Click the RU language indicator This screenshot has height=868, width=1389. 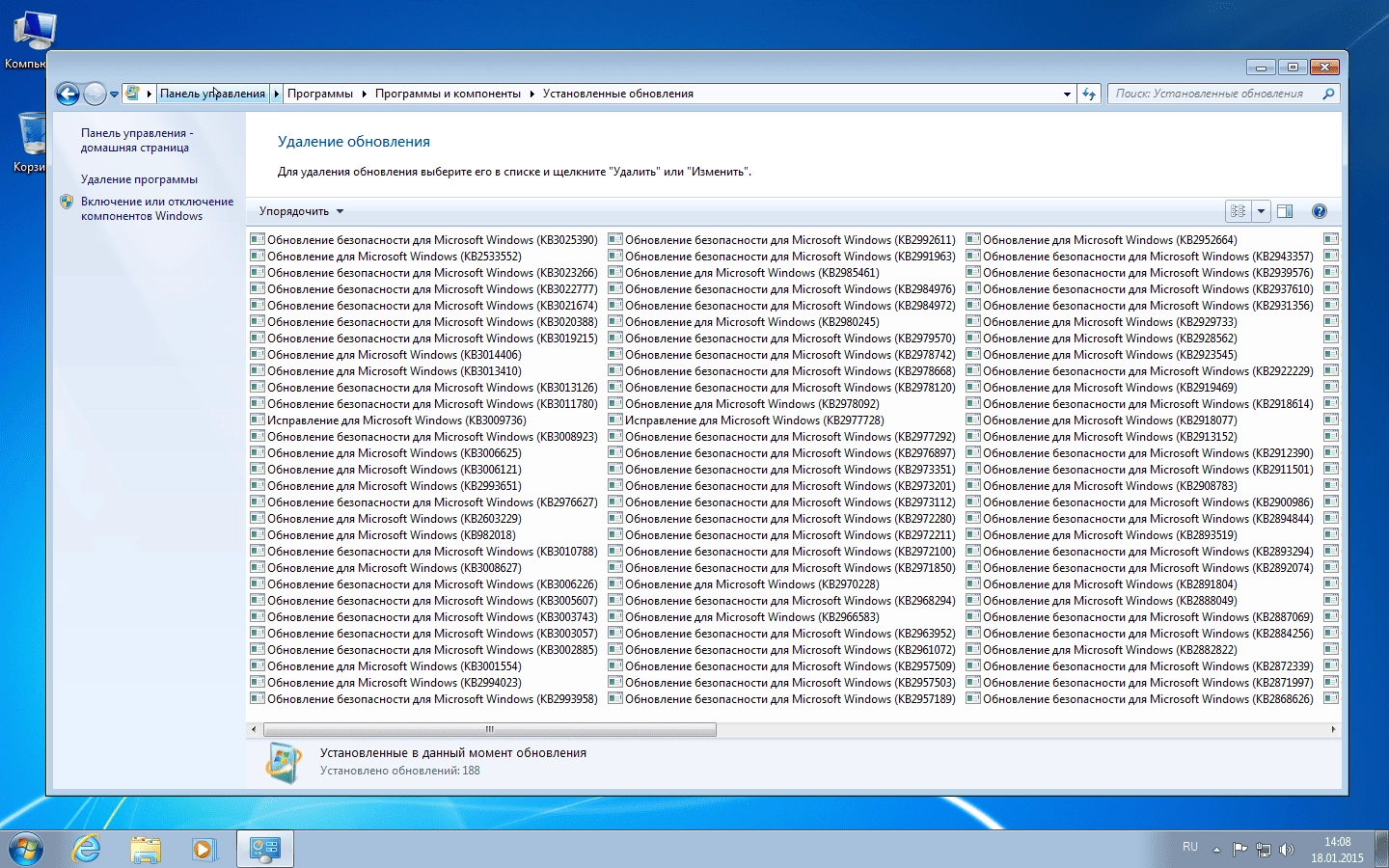pyautogui.click(x=1190, y=847)
